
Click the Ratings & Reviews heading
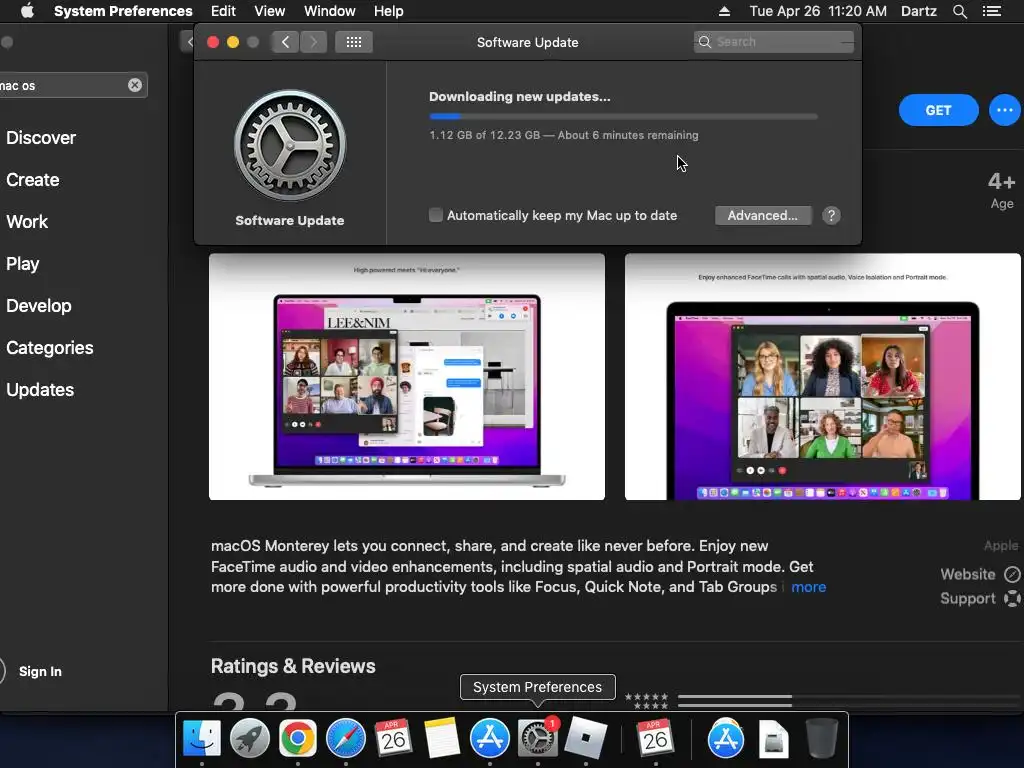pos(293,666)
